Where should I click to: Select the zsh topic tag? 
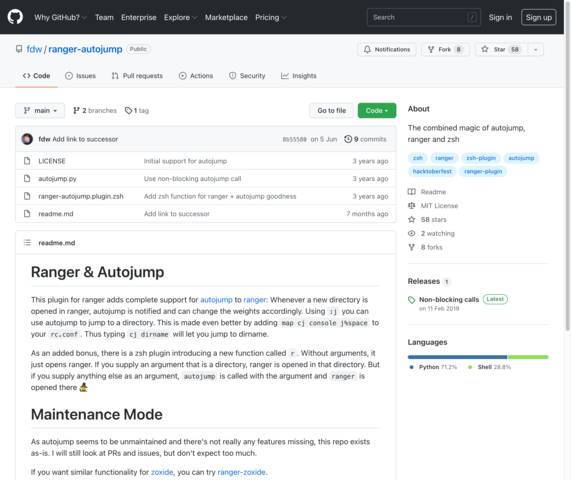tap(418, 158)
